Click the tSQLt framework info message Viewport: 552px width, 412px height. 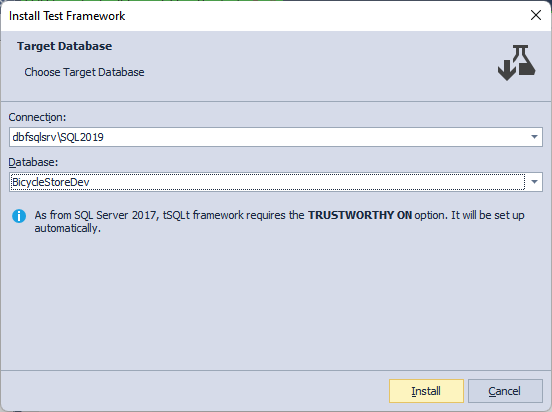(279, 222)
